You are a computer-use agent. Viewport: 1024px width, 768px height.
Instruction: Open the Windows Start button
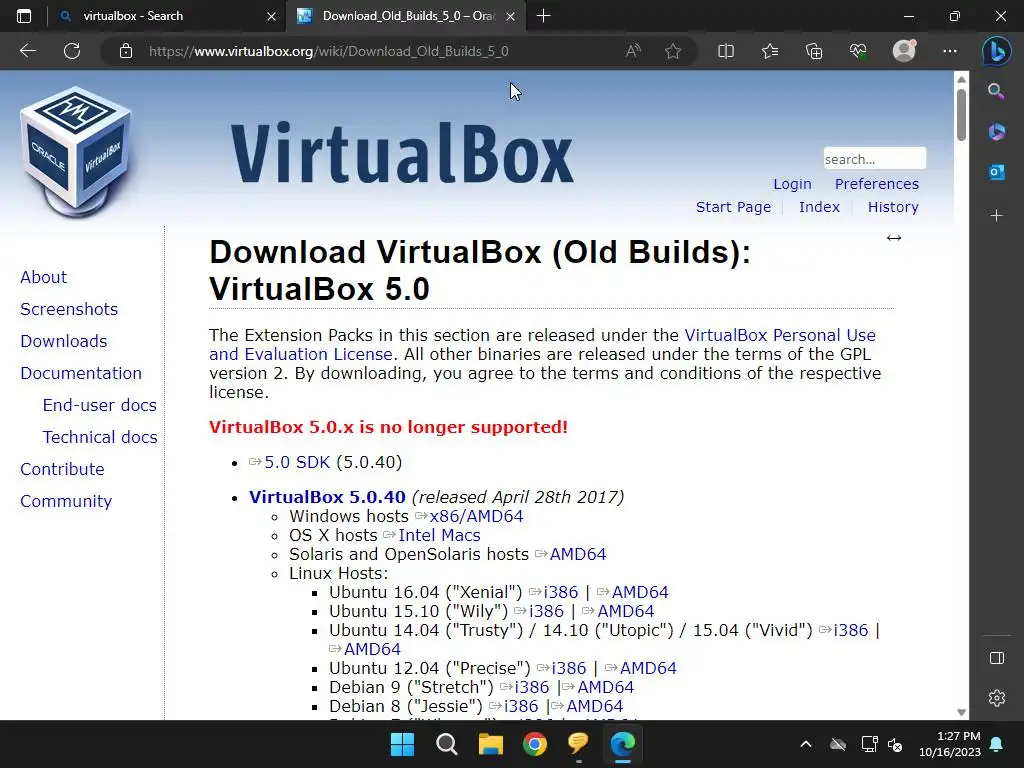coord(402,744)
